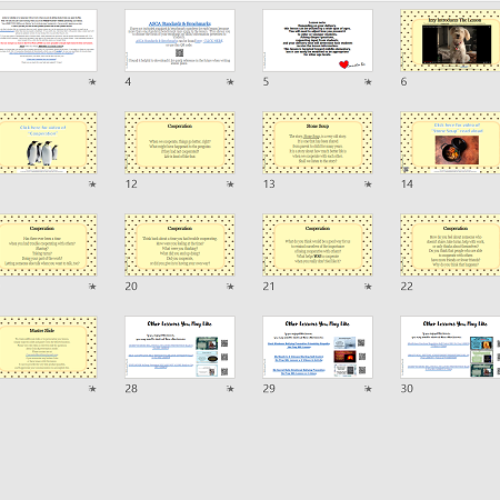Select slide 12 titled Cooperation

pyautogui.click(x=180, y=143)
